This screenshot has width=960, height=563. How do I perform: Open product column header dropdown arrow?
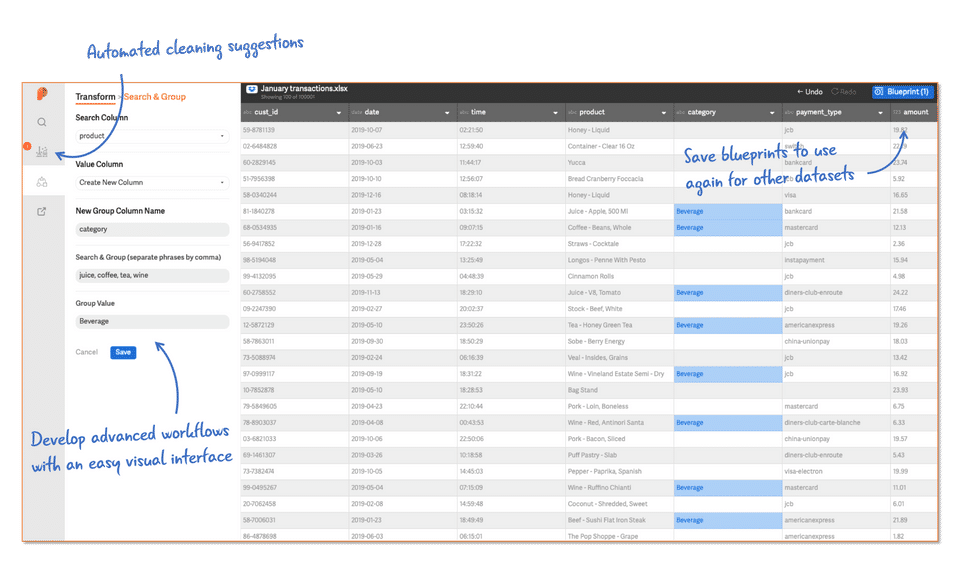pos(664,113)
